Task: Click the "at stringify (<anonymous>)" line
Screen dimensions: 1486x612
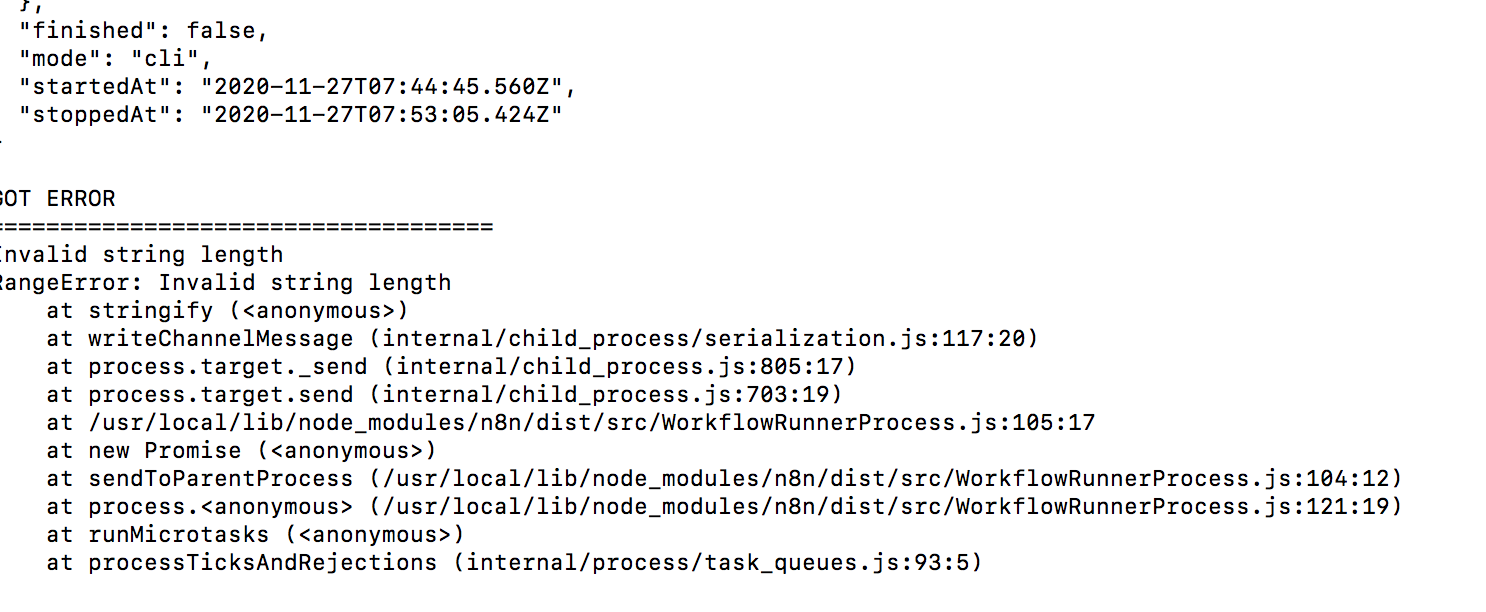Action: tap(227, 311)
